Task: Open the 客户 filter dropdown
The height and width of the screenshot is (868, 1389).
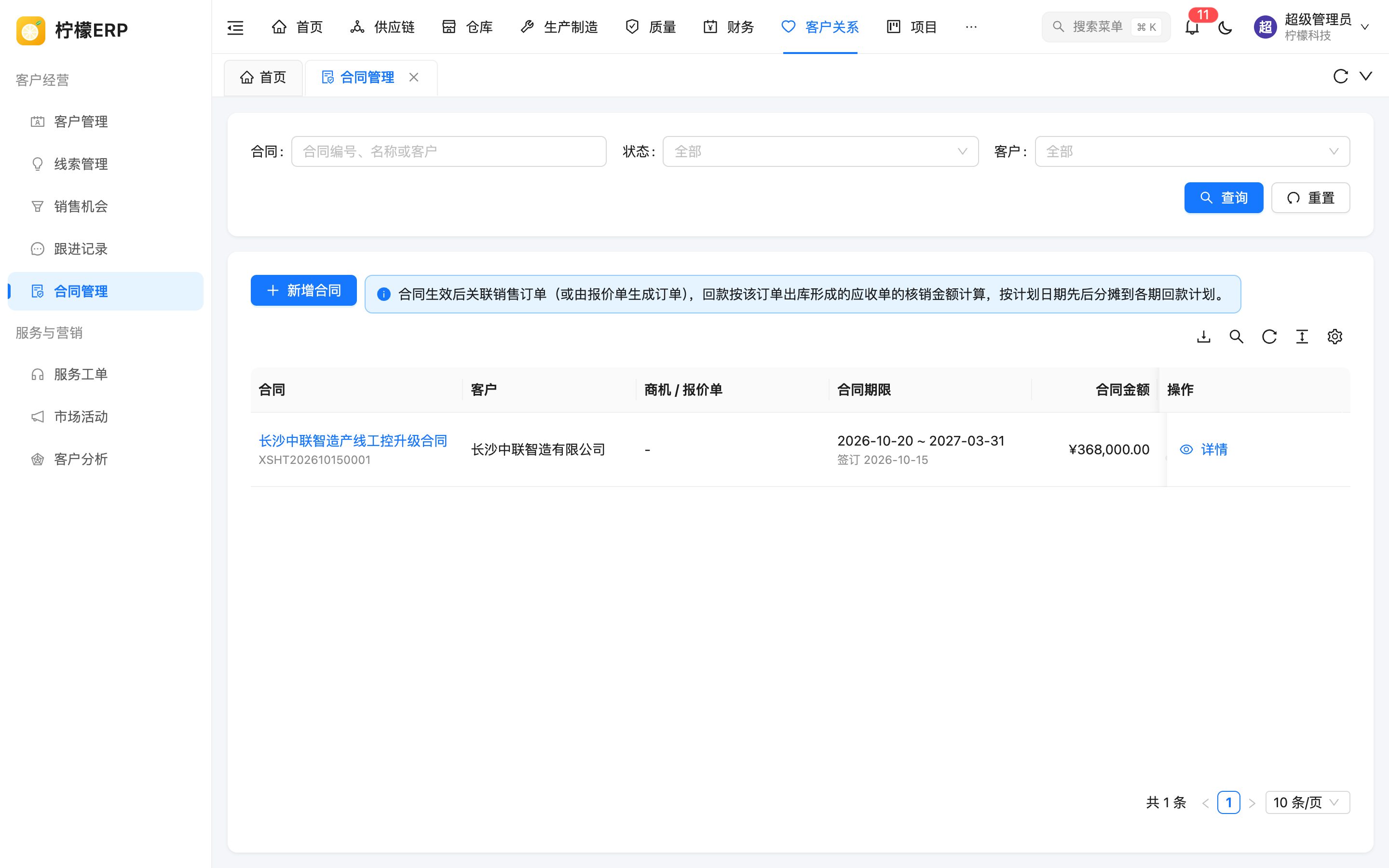Action: coord(1192,151)
